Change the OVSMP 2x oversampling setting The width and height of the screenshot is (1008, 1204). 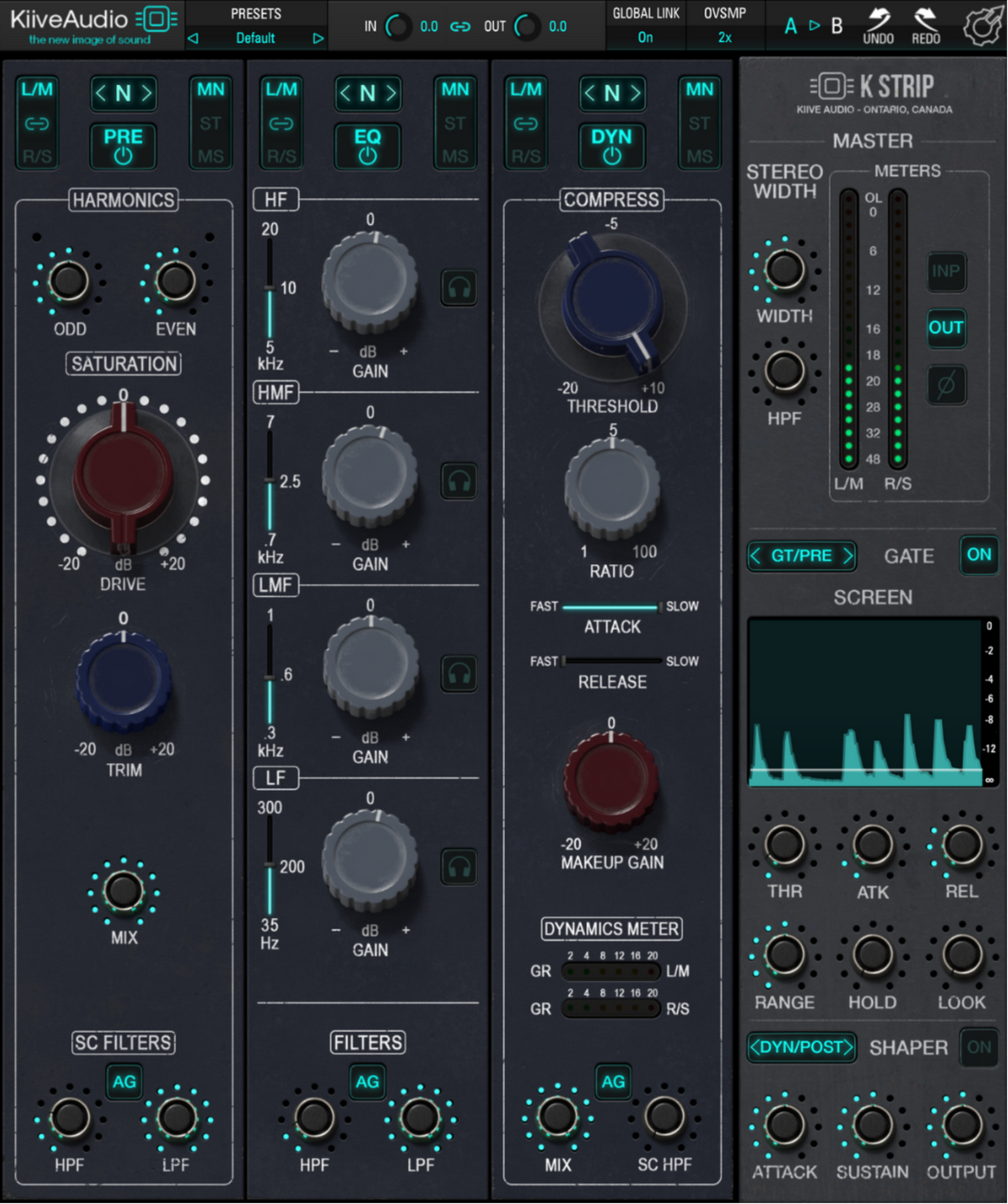(x=724, y=38)
